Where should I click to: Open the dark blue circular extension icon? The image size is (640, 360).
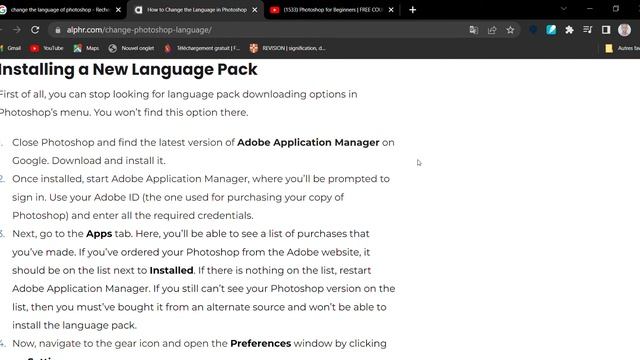pyautogui.click(x=533, y=29)
